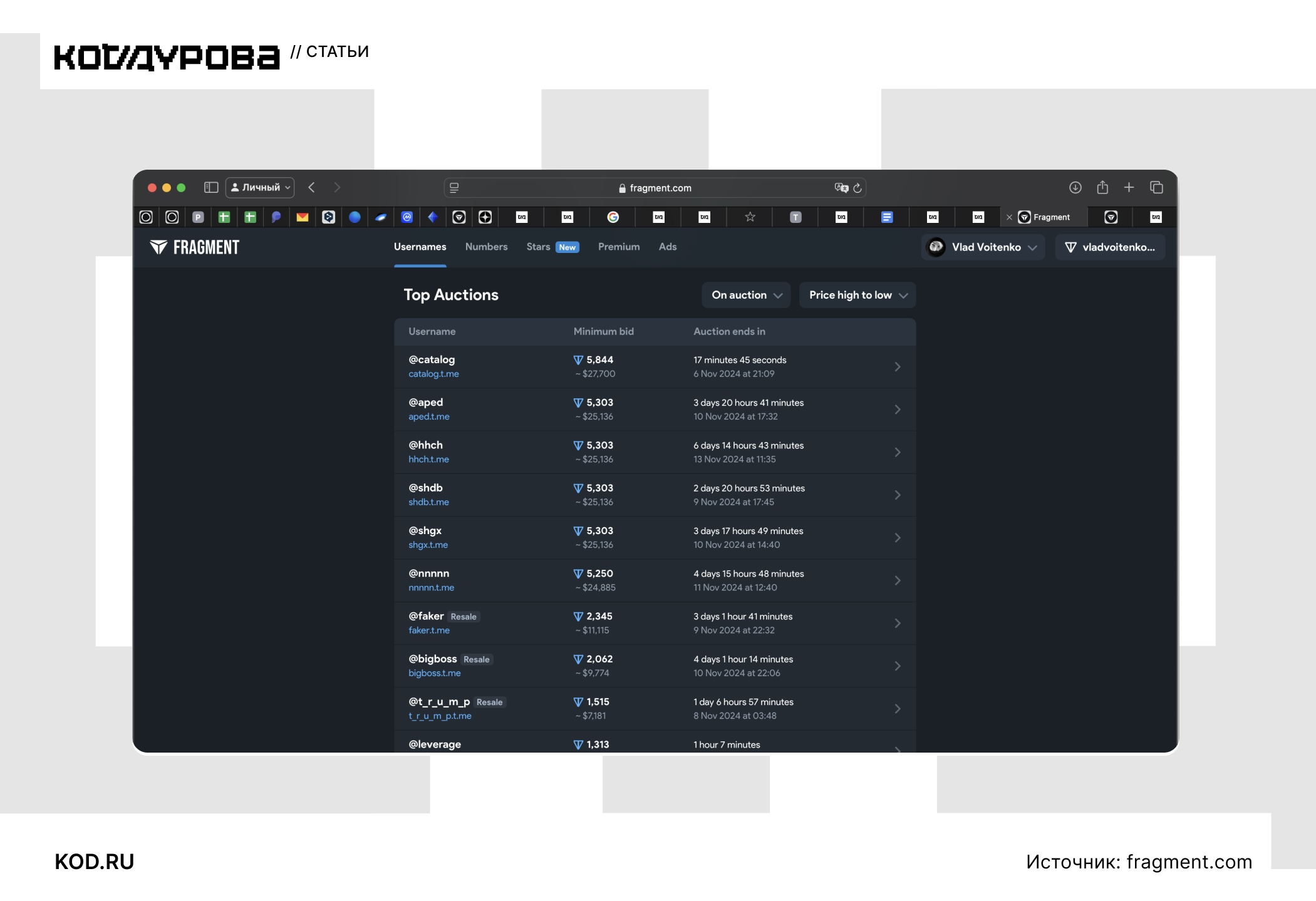Open a new tab with plus icon
Screen dimensions: 1316x901
pyautogui.click(x=1129, y=187)
